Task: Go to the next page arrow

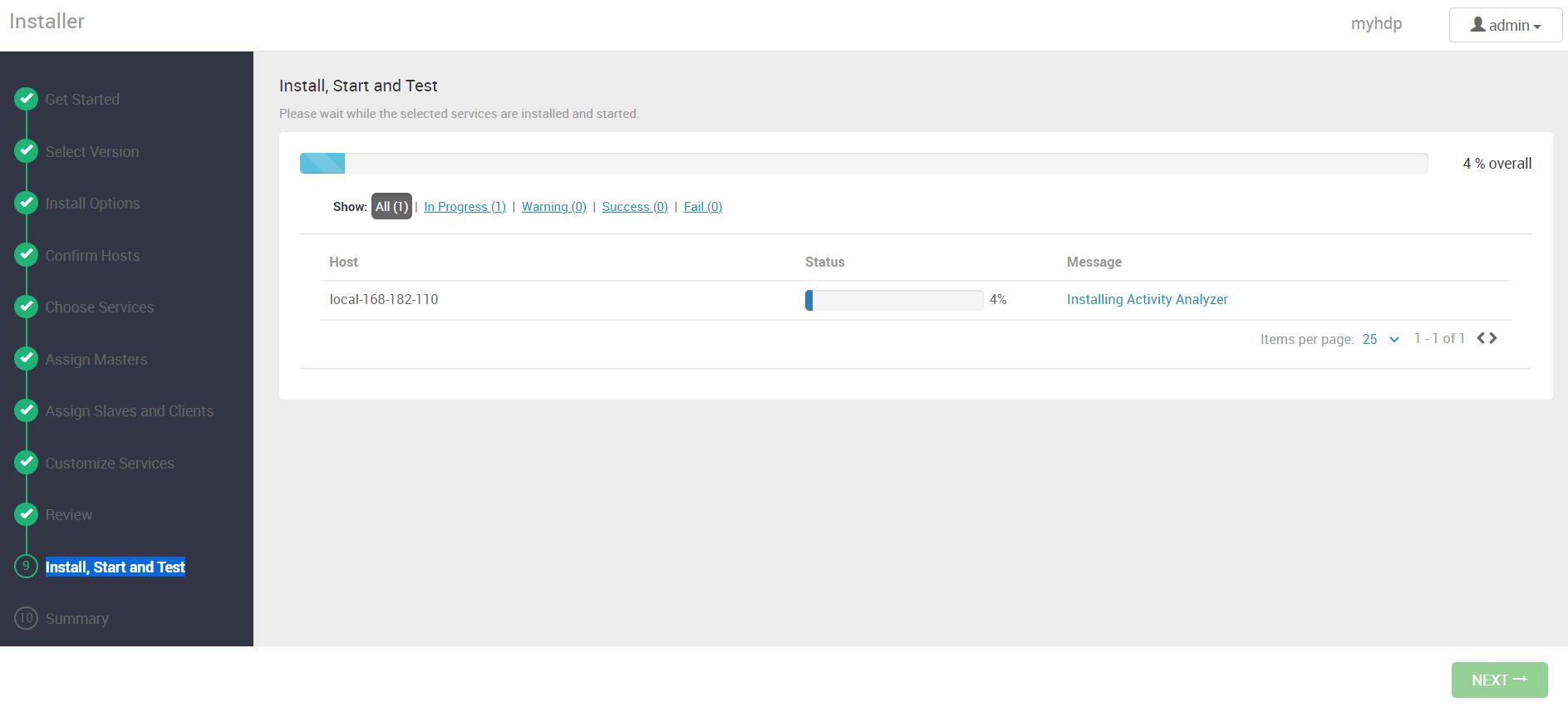Action: [1493, 338]
